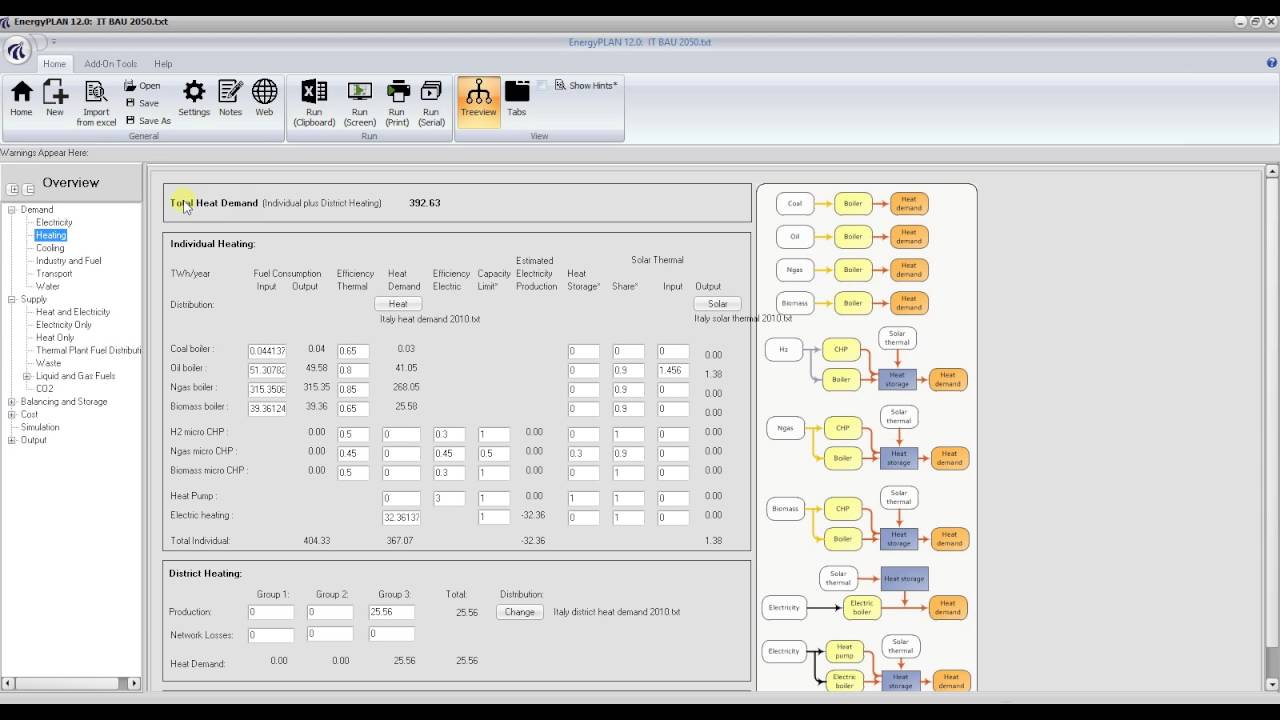Open the Help ribbon tab

(163, 64)
